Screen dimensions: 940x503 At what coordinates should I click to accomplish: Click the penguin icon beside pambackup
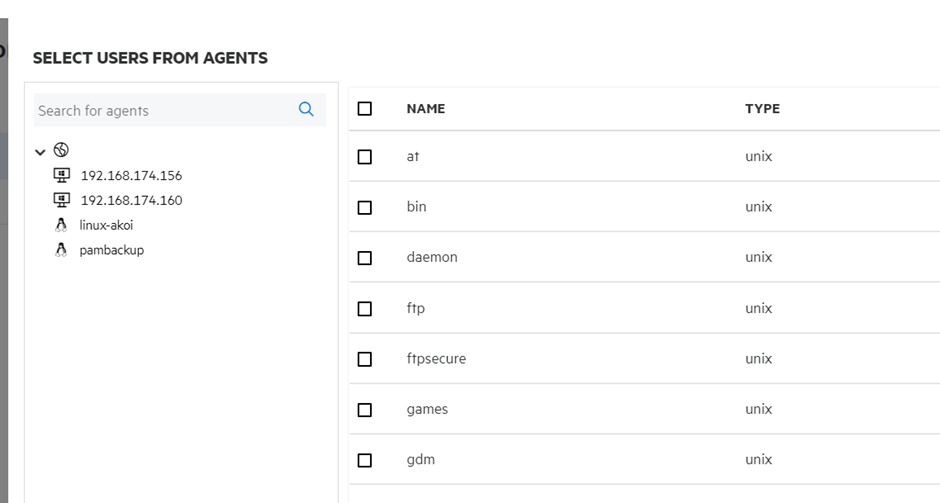point(62,250)
